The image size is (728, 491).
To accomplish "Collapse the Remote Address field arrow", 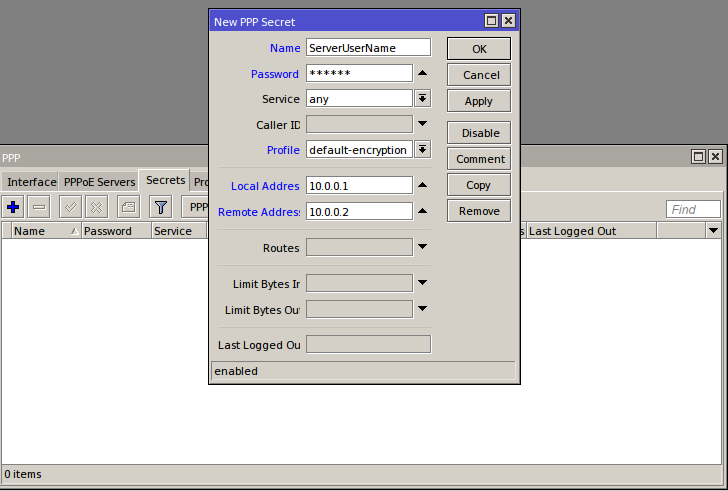I will pos(422,211).
